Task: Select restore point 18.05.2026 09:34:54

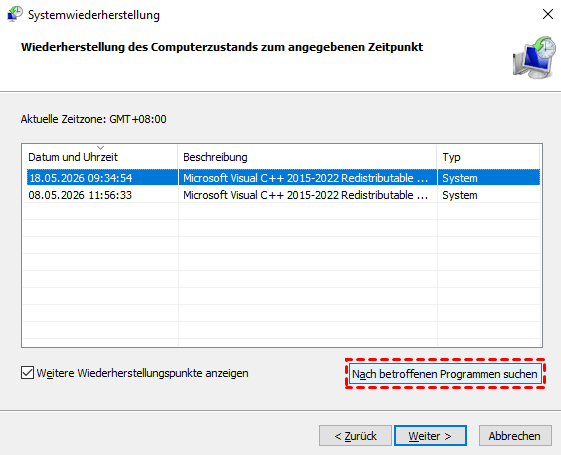Action: tap(81, 178)
